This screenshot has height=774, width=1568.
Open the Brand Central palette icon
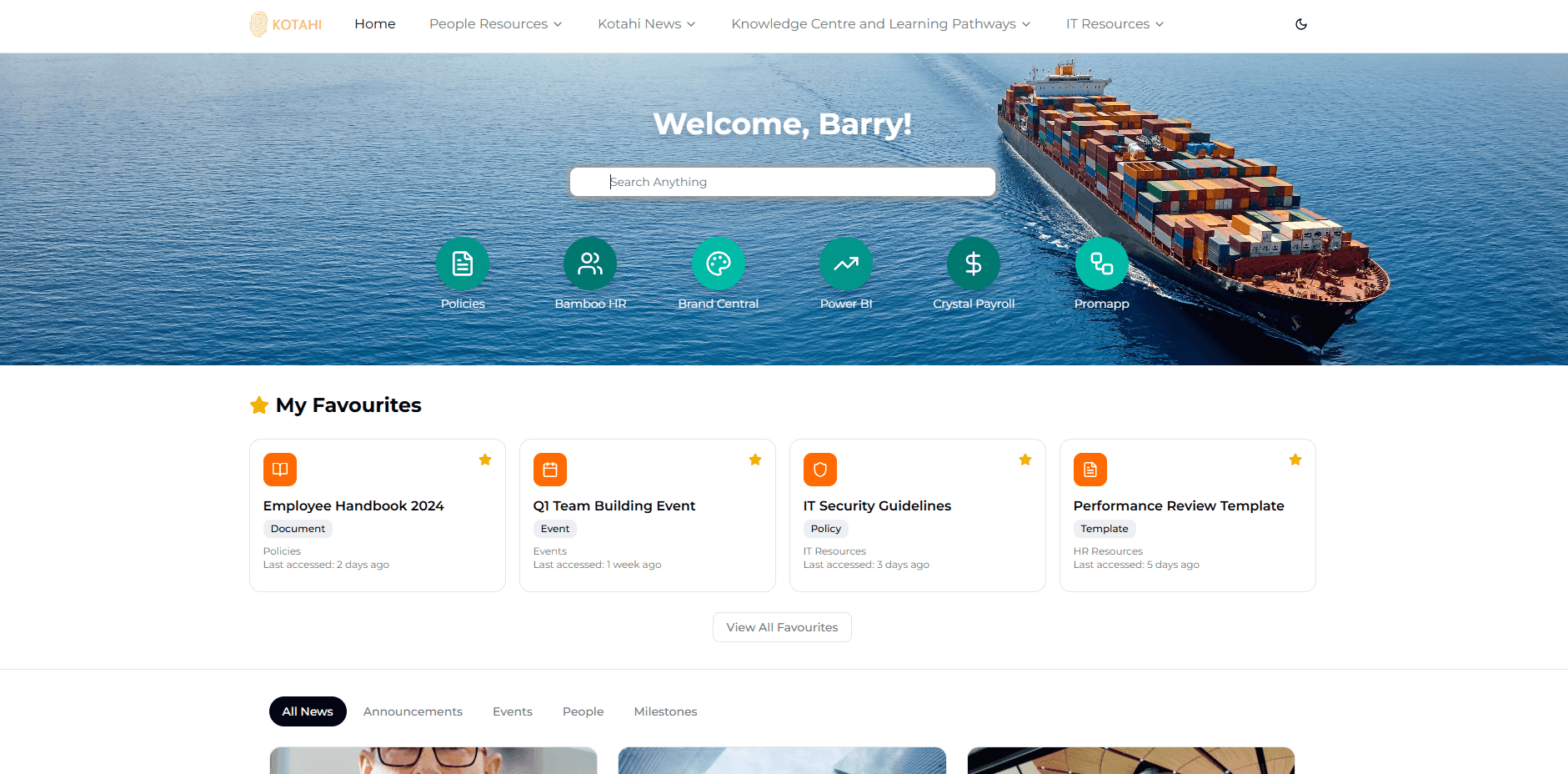click(x=719, y=264)
